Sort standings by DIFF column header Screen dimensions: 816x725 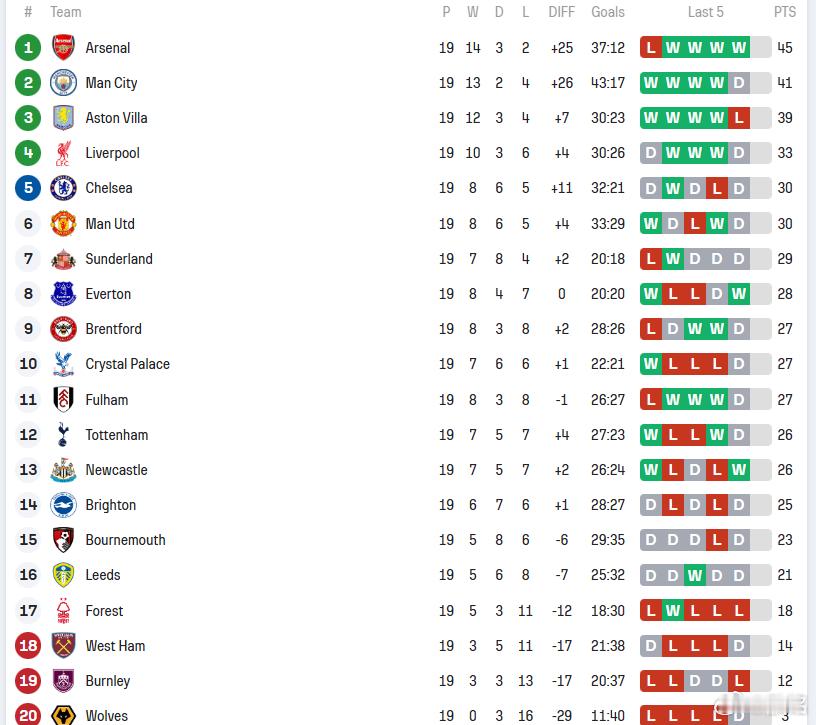coord(561,12)
